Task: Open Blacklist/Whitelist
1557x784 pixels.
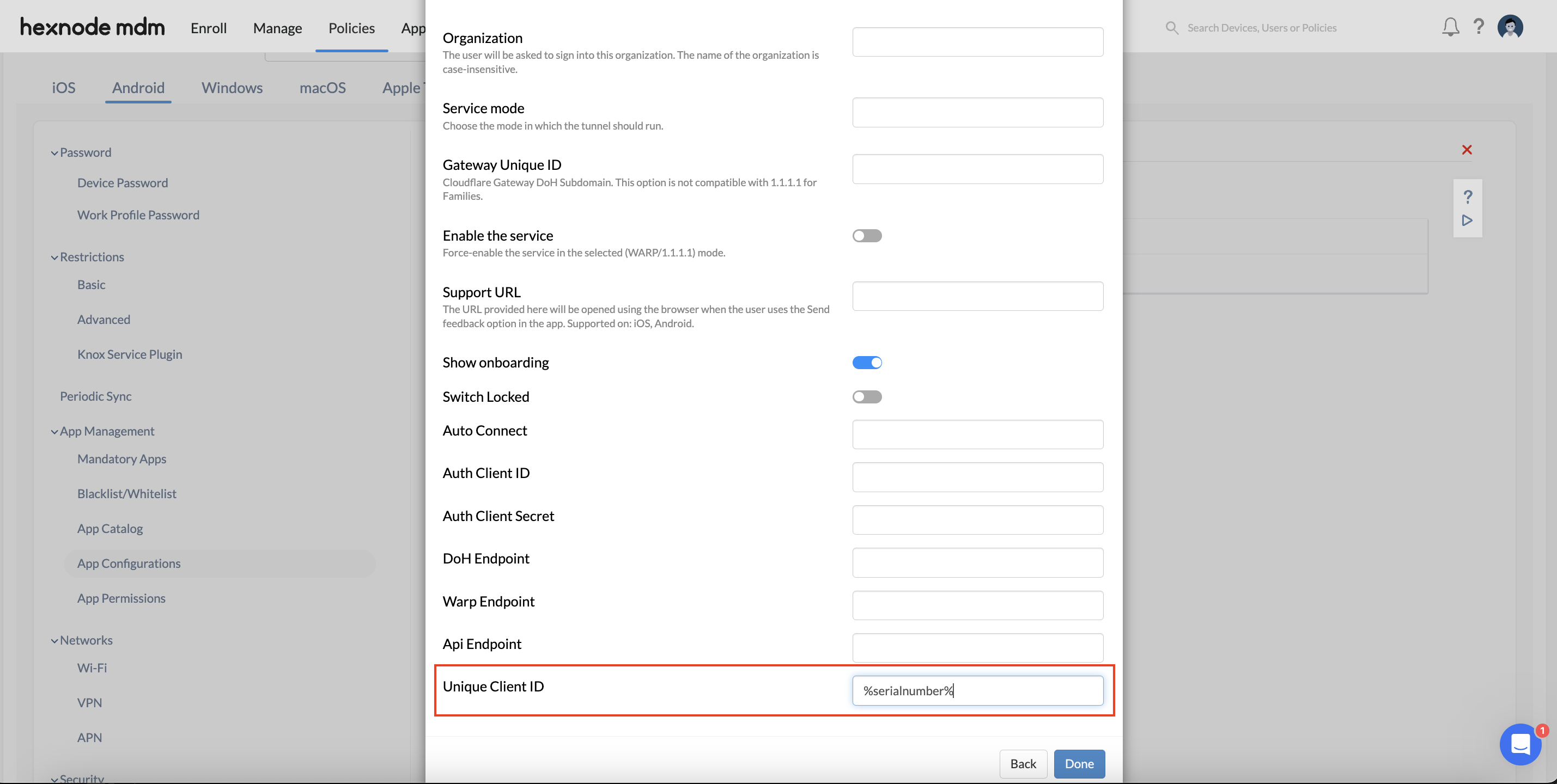Action: [x=127, y=493]
